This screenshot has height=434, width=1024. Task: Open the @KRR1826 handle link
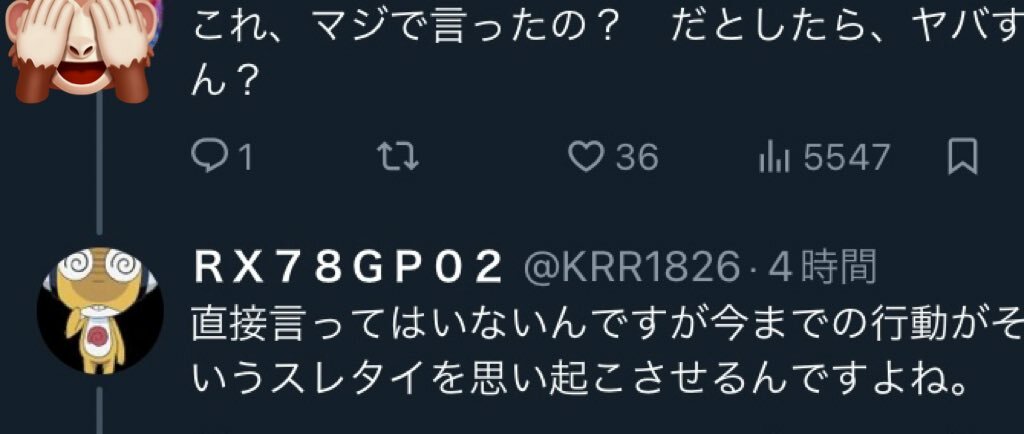(633, 269)
